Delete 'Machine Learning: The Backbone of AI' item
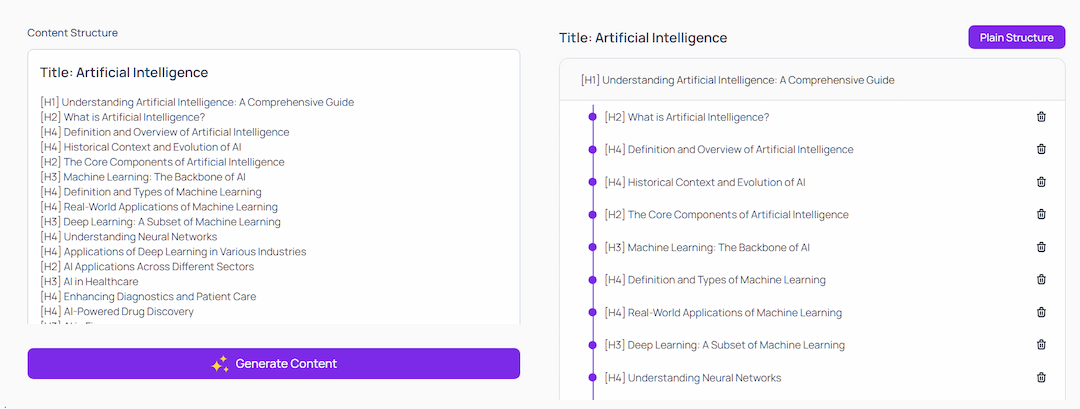This screenshot has width=1080, height=409. coord(1041,247)
